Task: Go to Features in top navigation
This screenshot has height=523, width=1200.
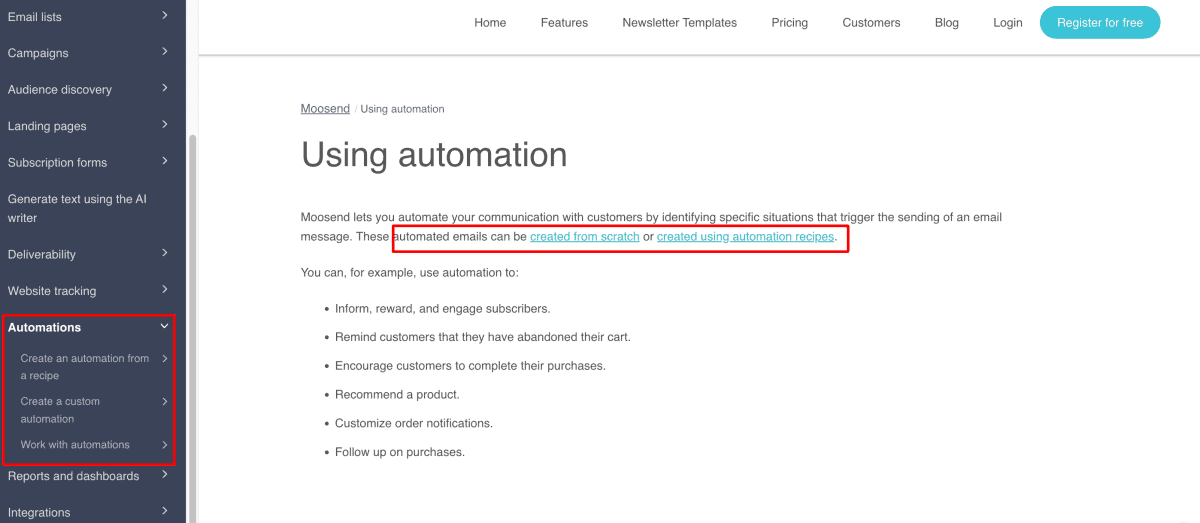Action: [x=564, y=23]
